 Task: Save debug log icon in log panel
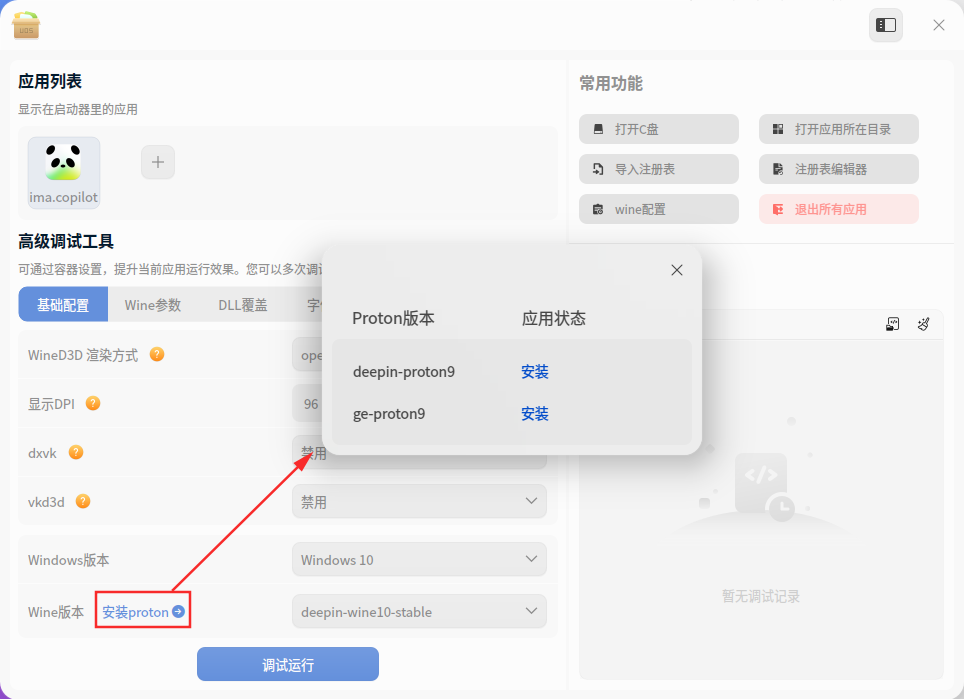coord(893,324)
